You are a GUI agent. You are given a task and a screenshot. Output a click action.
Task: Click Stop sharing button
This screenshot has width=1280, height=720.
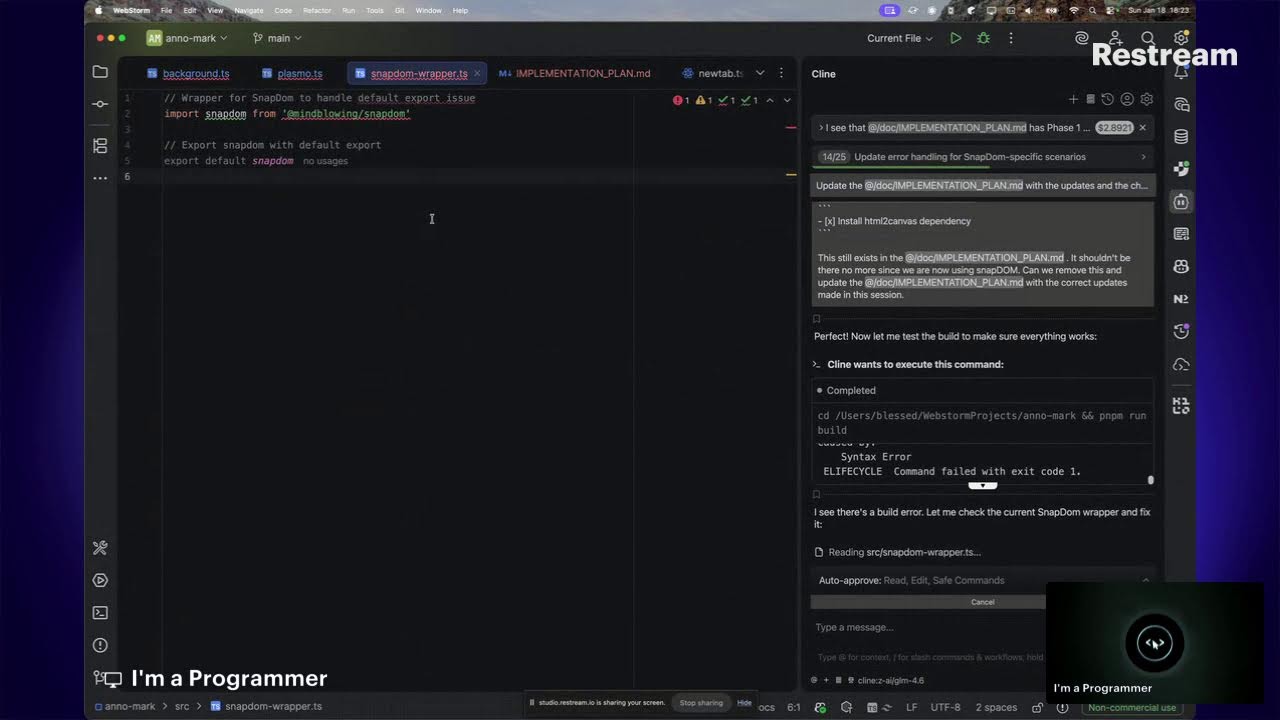tap(701, 703)
